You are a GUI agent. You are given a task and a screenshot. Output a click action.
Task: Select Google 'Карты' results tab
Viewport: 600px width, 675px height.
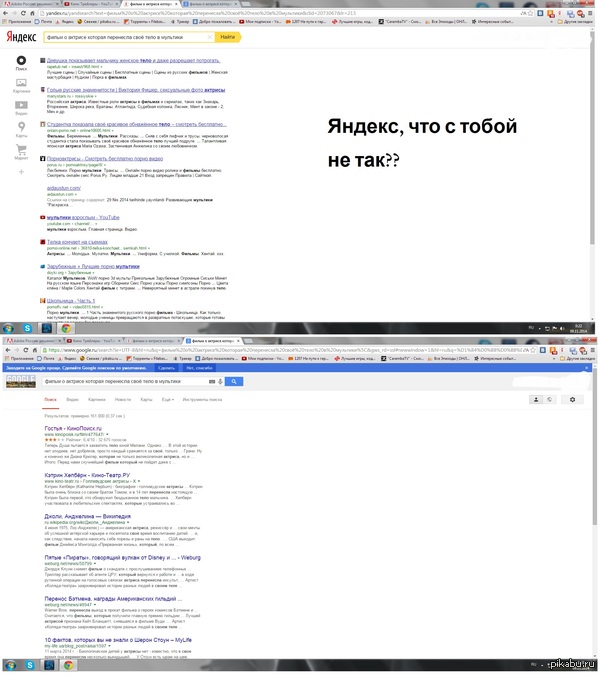146,400
